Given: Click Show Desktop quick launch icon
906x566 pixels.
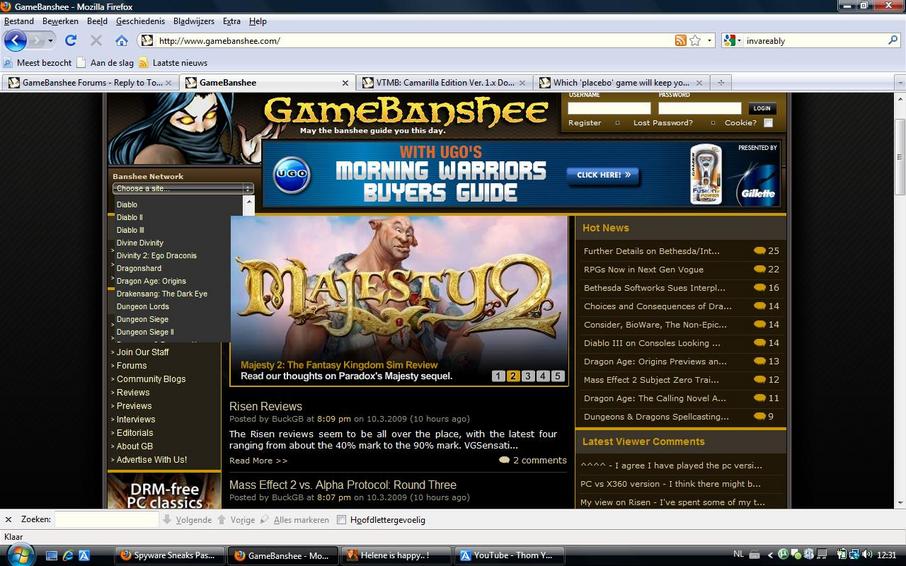Looking at the screenshot, I should pos(51,556).
